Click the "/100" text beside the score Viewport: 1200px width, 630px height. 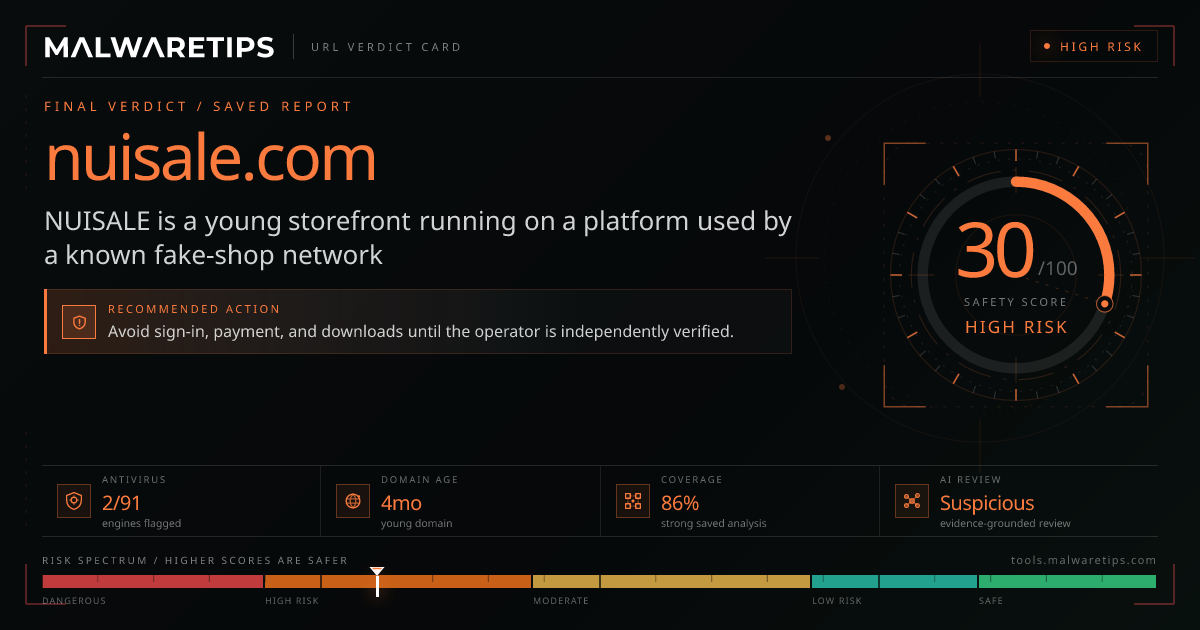[x=1058, y=268]
